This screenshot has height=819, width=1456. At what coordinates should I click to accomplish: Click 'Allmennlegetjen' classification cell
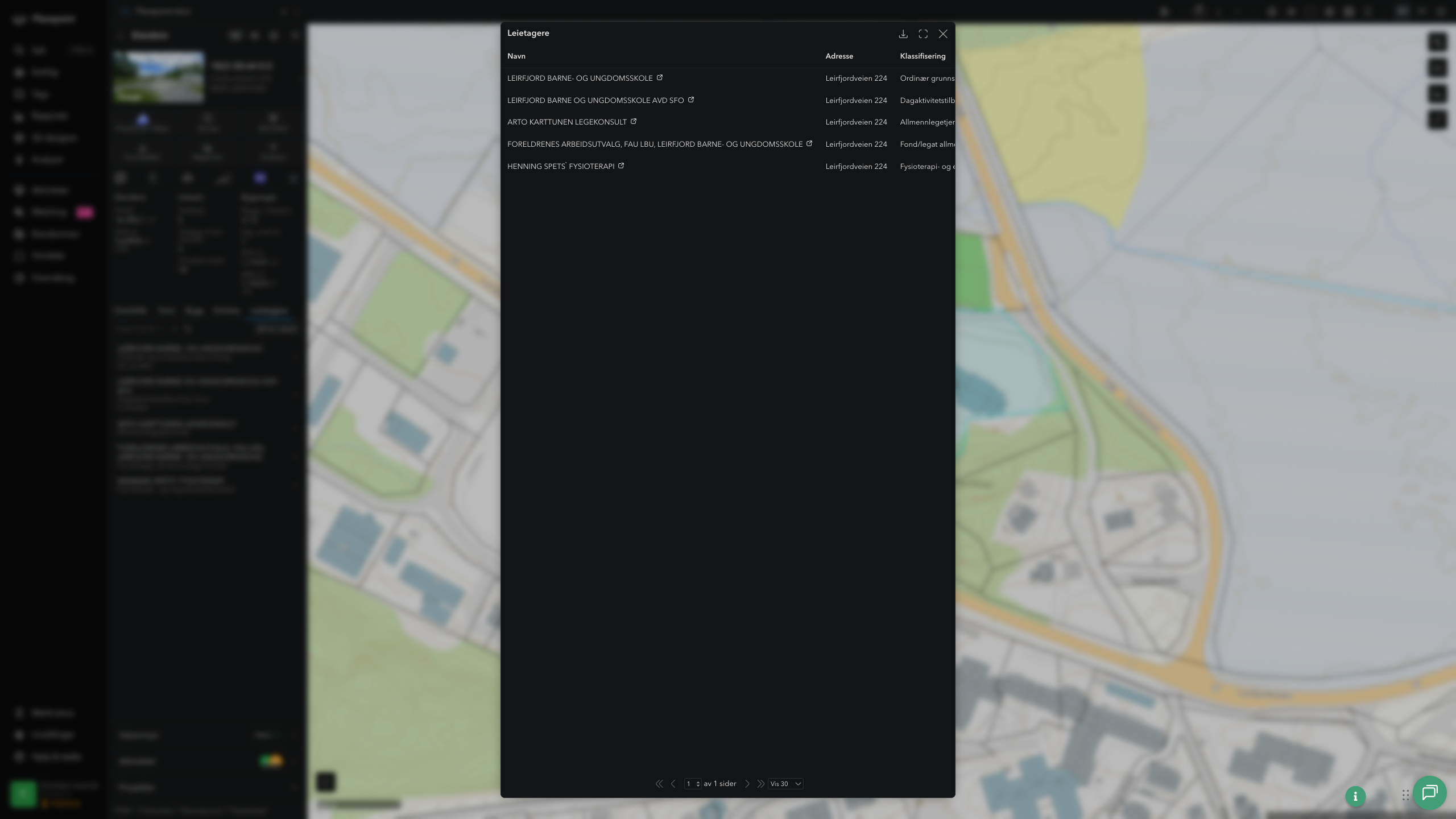[927, 122]
